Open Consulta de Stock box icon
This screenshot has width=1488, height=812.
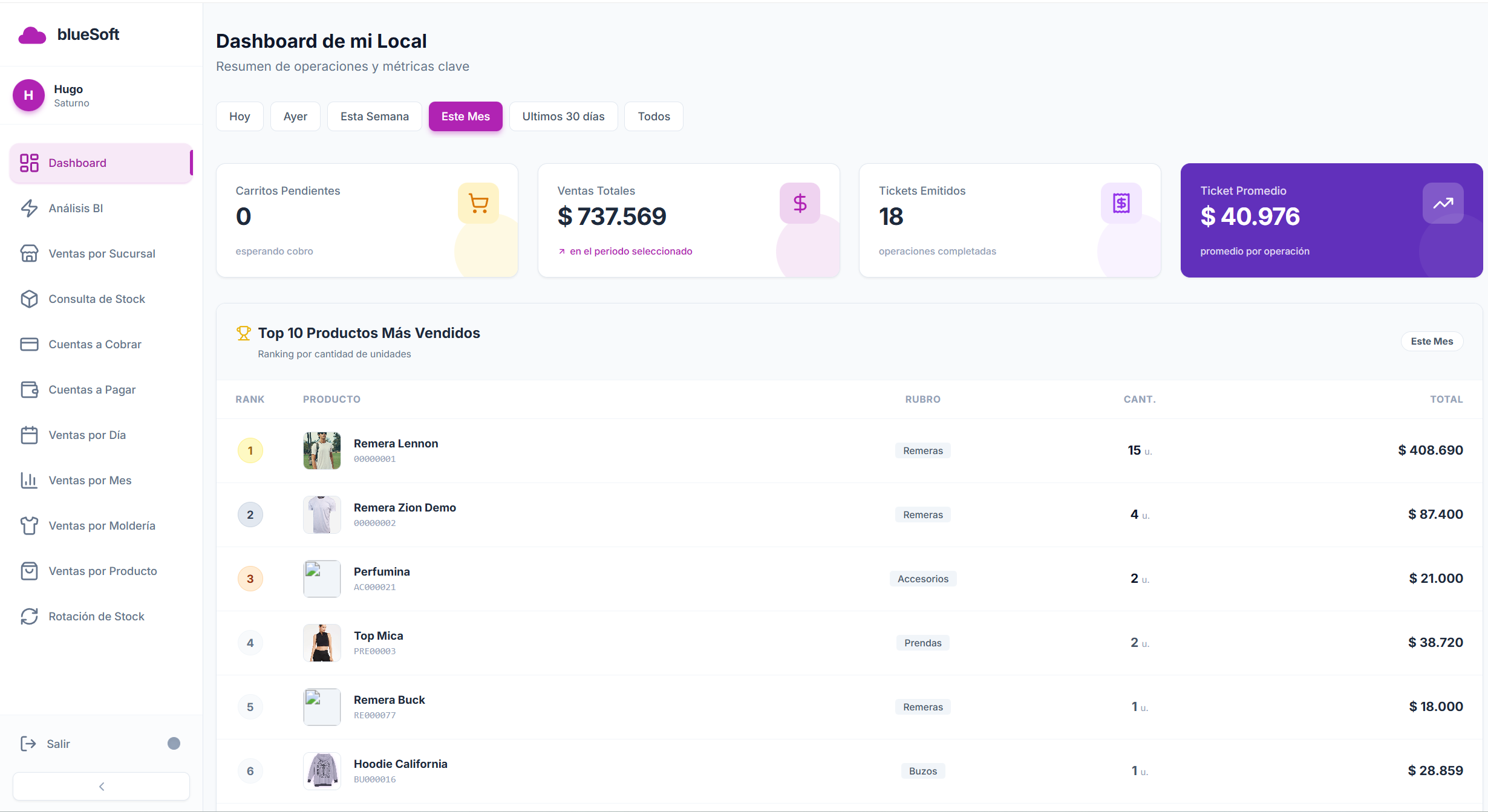click(x=29, y=299)
